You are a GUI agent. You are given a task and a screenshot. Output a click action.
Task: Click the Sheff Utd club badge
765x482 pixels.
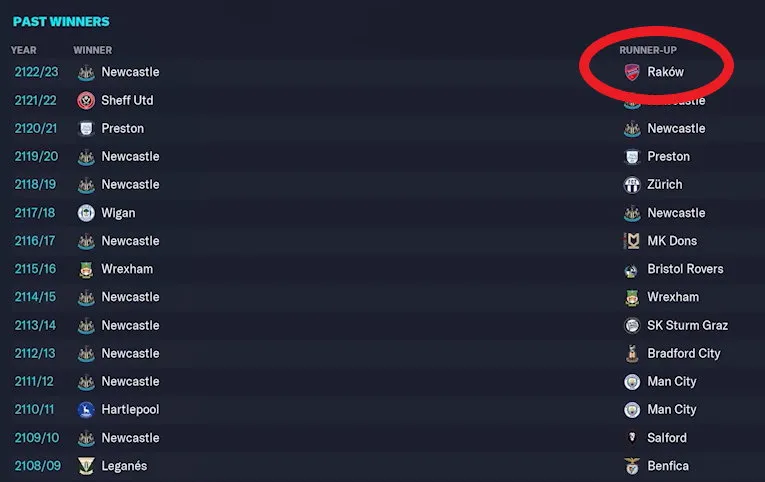(86, 100)
